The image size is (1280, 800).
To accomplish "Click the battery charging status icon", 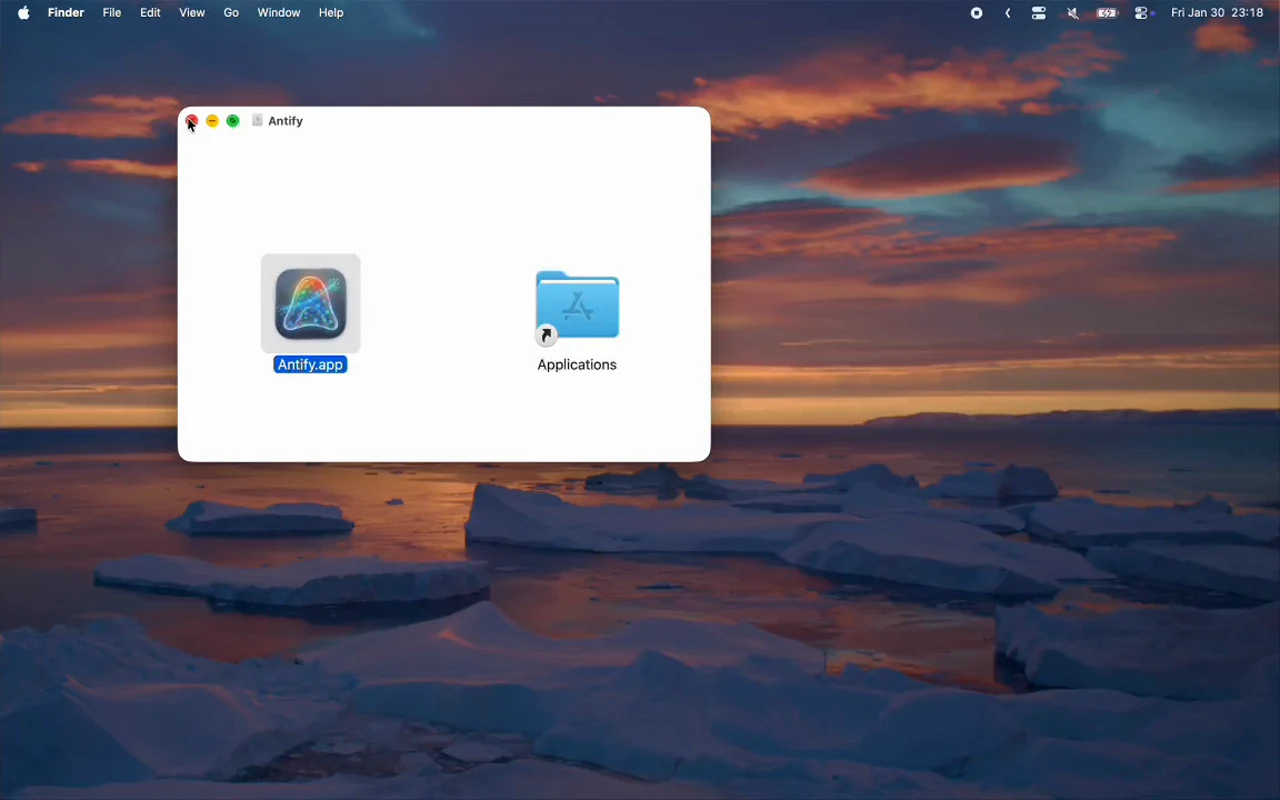I will coord(1107,13).
